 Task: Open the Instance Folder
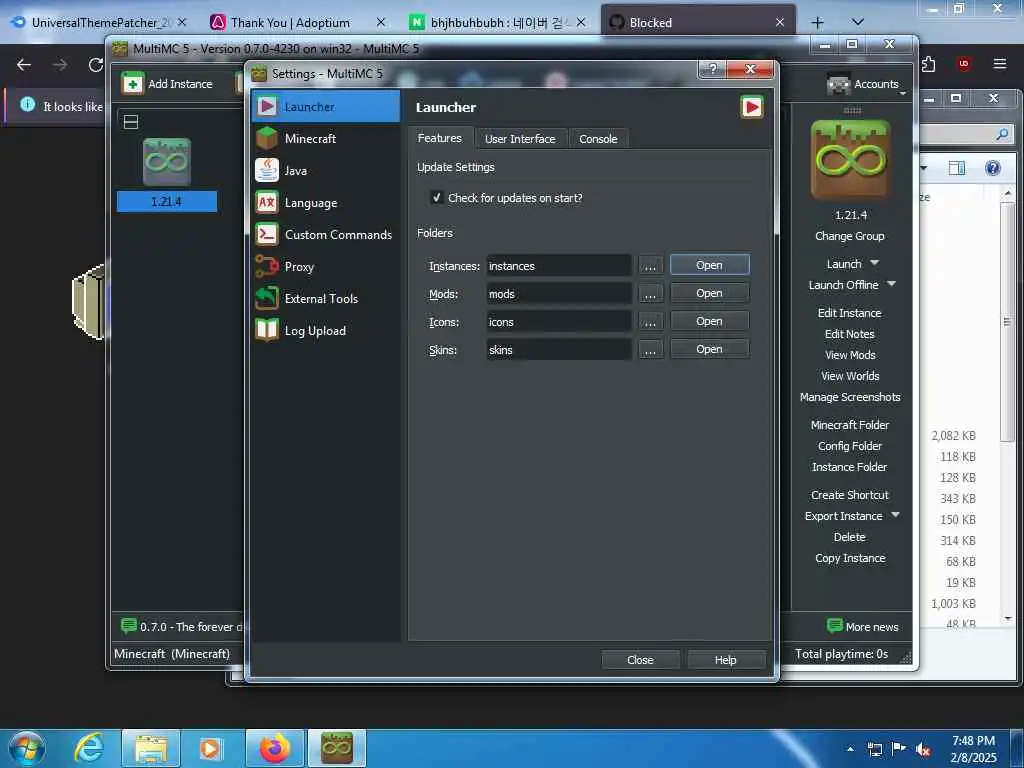point(850,466)
